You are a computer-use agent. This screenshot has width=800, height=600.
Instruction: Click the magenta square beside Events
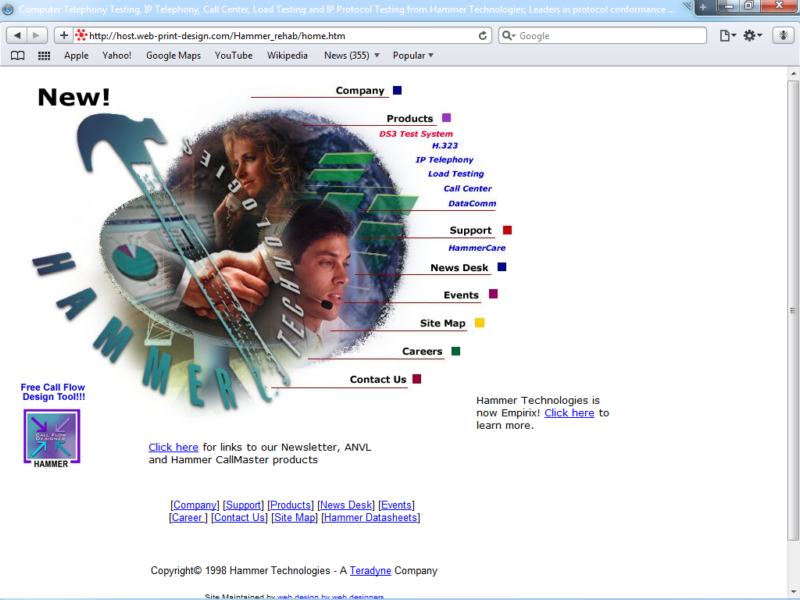493,294
